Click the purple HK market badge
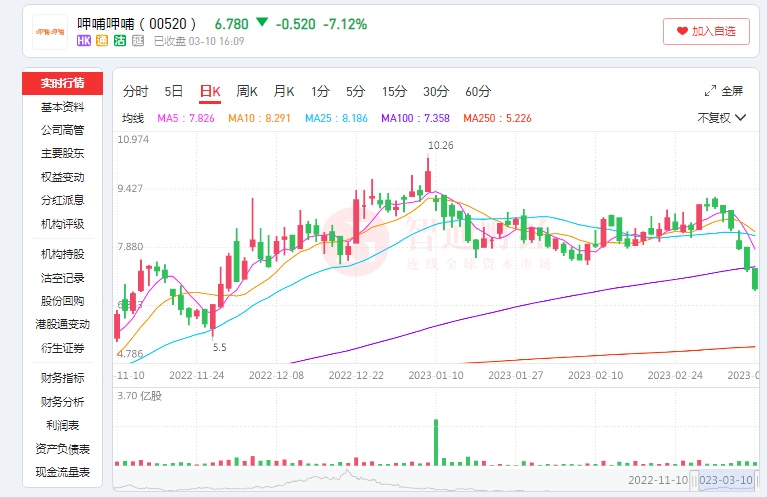 pyautogui.click(x=86, y=41)
